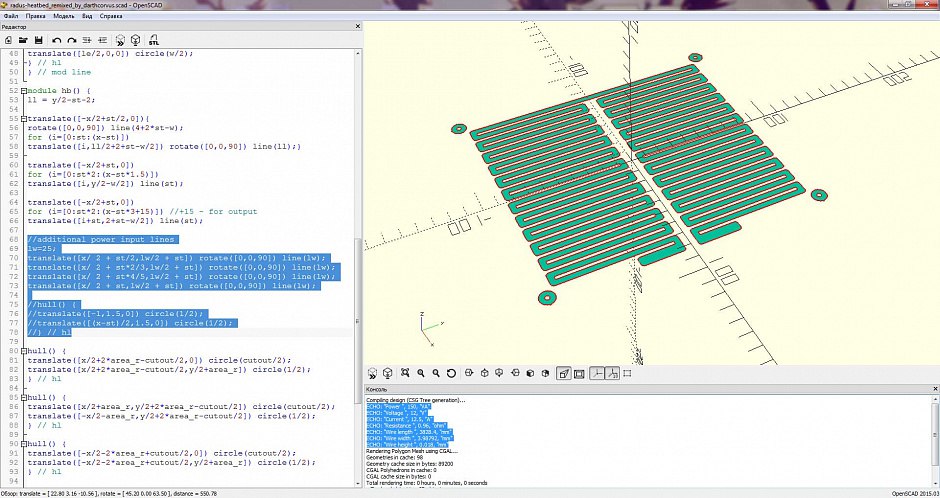940x498 pixels.
Task: Open the Справка menu
Action: [111, 16]
